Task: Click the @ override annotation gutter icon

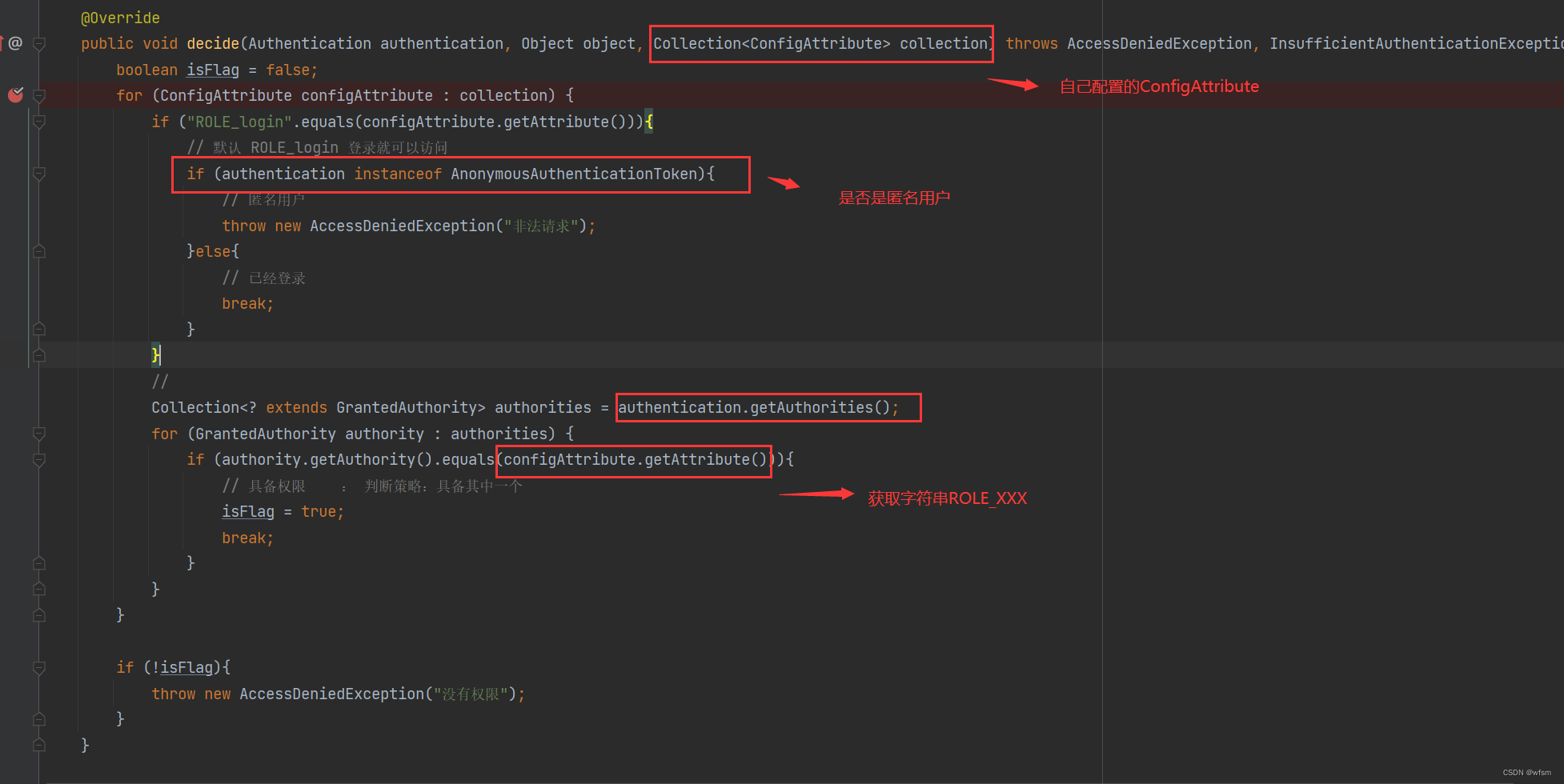Action: click(x=14, y=43)
